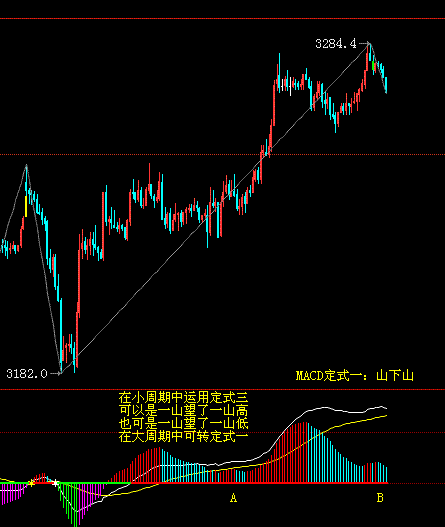This screenshot has width=445, height=527.
Task: Click the 在小周期中运用定式三 annotation line
Action: point(184,398)
